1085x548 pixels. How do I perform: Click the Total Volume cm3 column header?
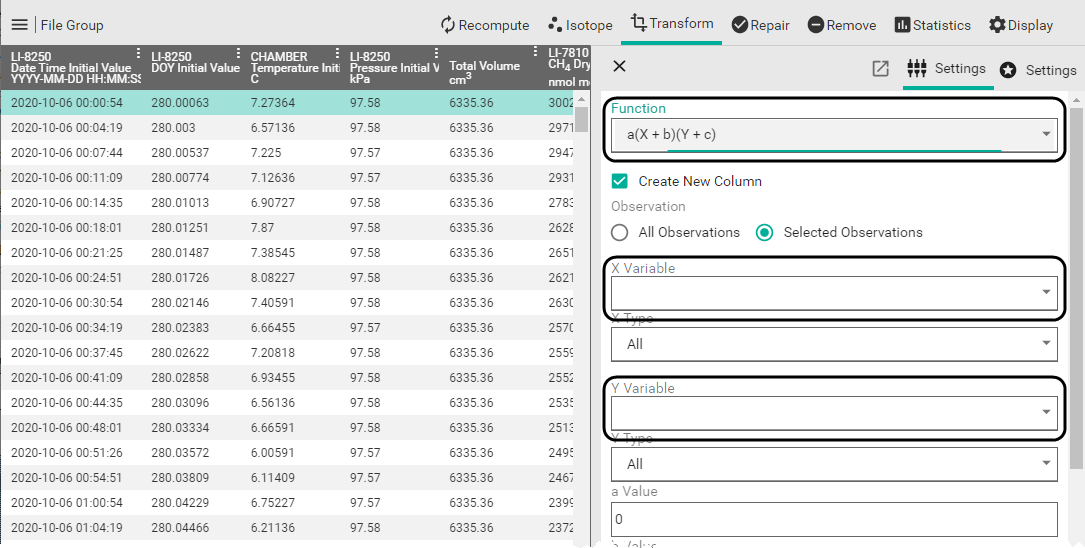(x=484, y=71)
